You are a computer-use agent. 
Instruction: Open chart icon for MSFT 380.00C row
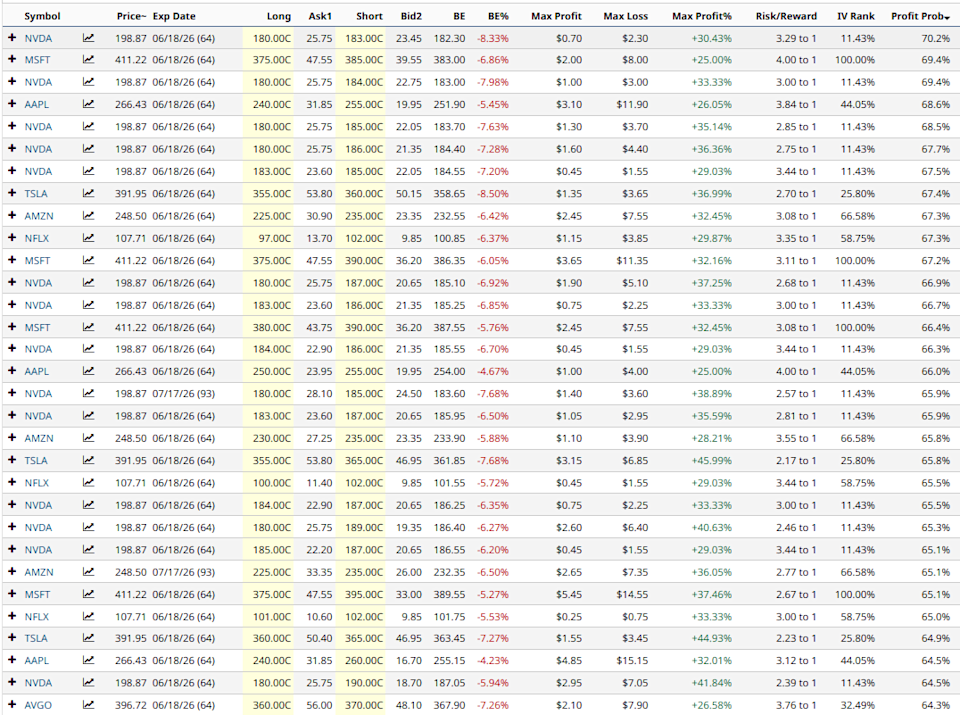click(x=89, y=327)
